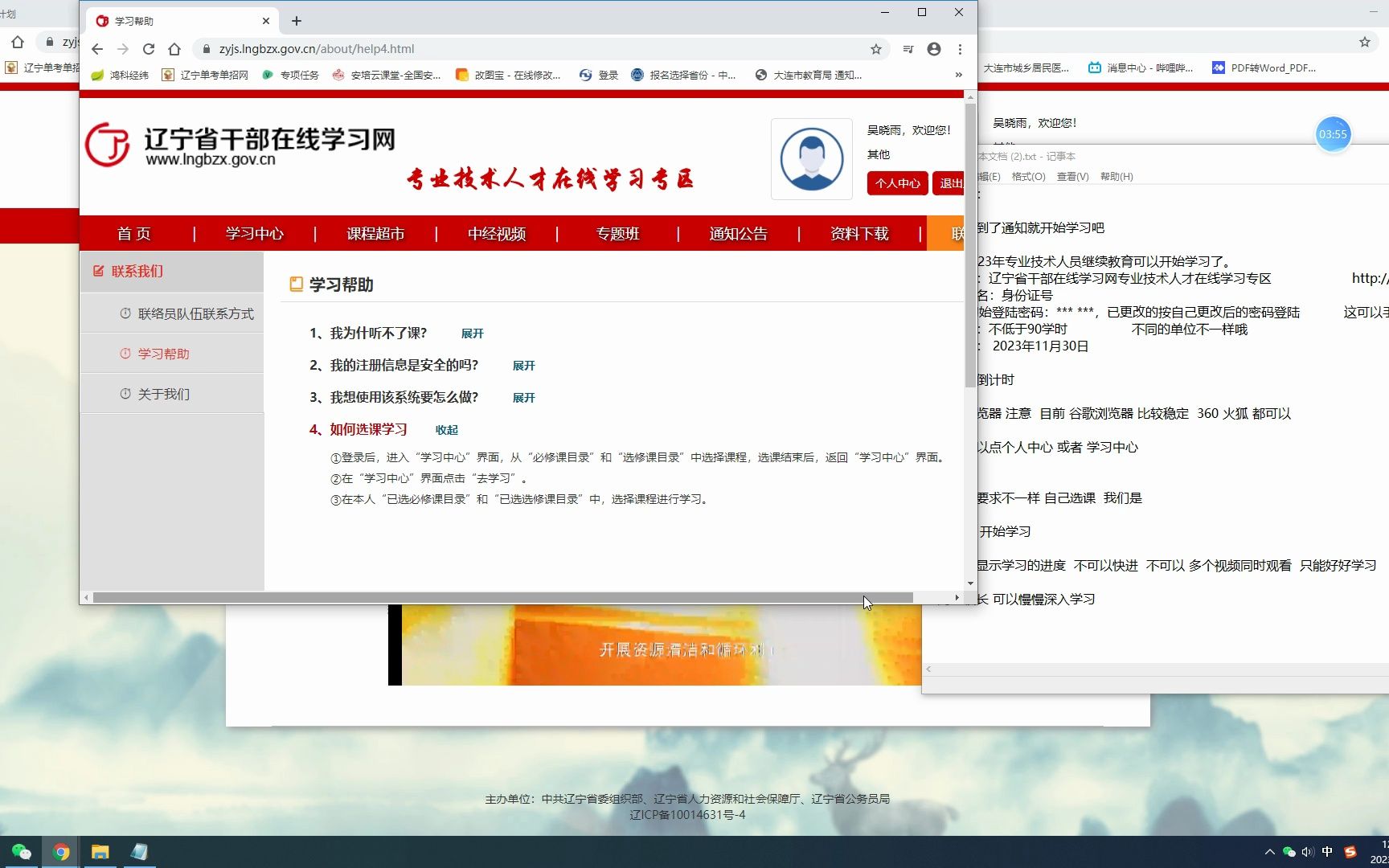The height and width of the screenshot is (868, 1389).
Task: Open a new tab with plus button
Action: click(297, 21)
